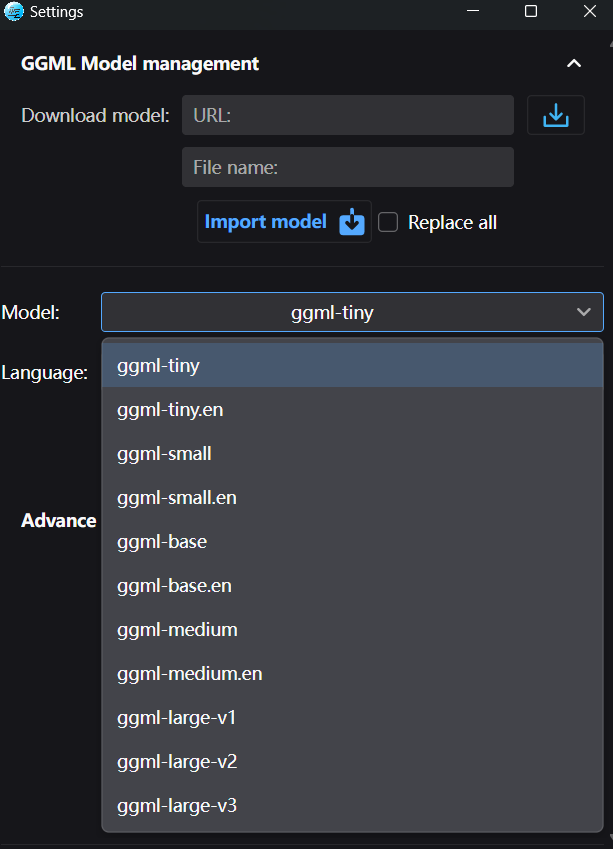Click the Download model label

(x=95, y=115)
